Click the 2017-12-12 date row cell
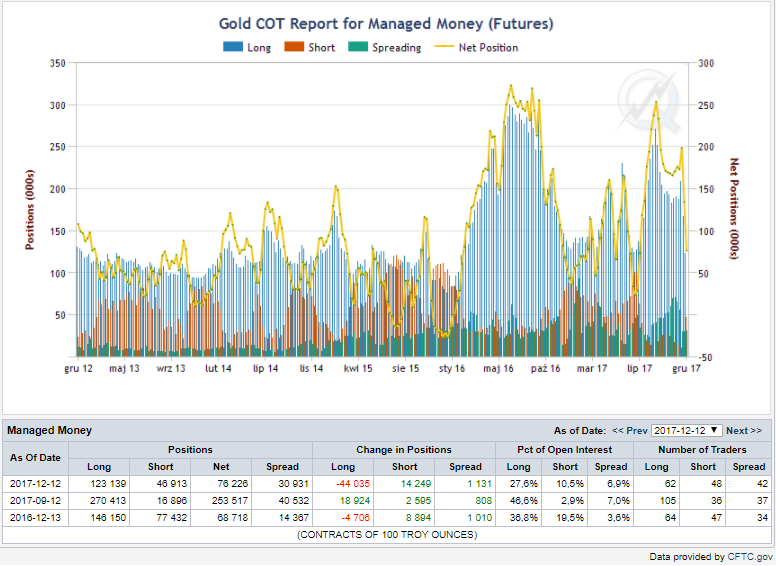Image resolution: width=776 pixels, height=566 pixels. pyautogui.click(x=35, y=483)
